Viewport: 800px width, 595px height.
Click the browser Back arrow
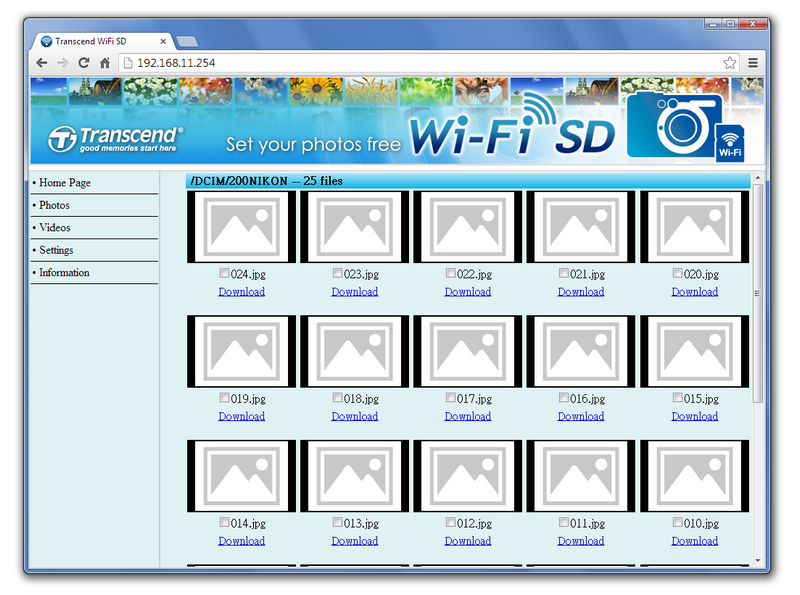[42, 62]
